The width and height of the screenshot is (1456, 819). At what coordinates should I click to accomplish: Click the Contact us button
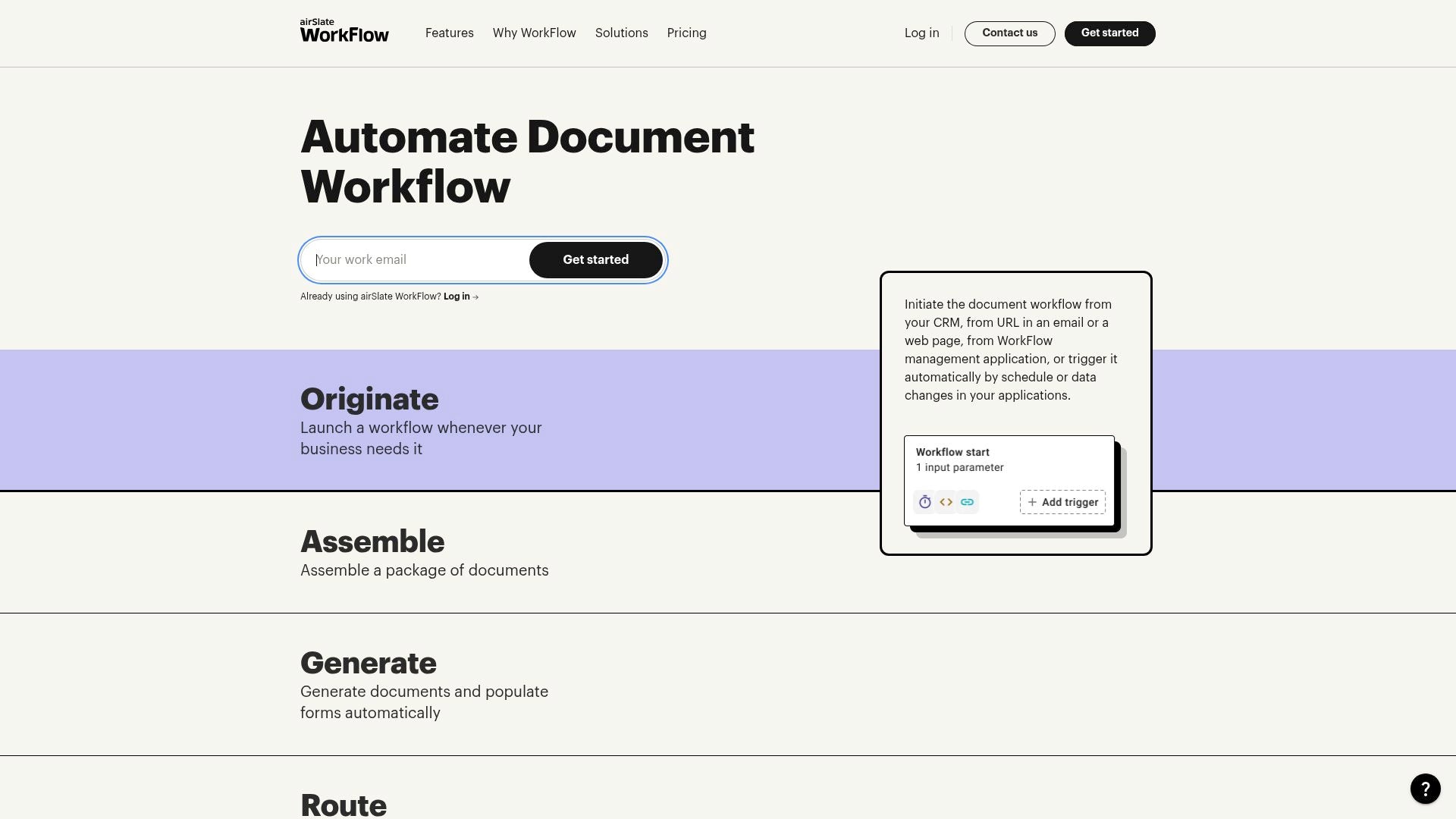(x=1009, y=33)
